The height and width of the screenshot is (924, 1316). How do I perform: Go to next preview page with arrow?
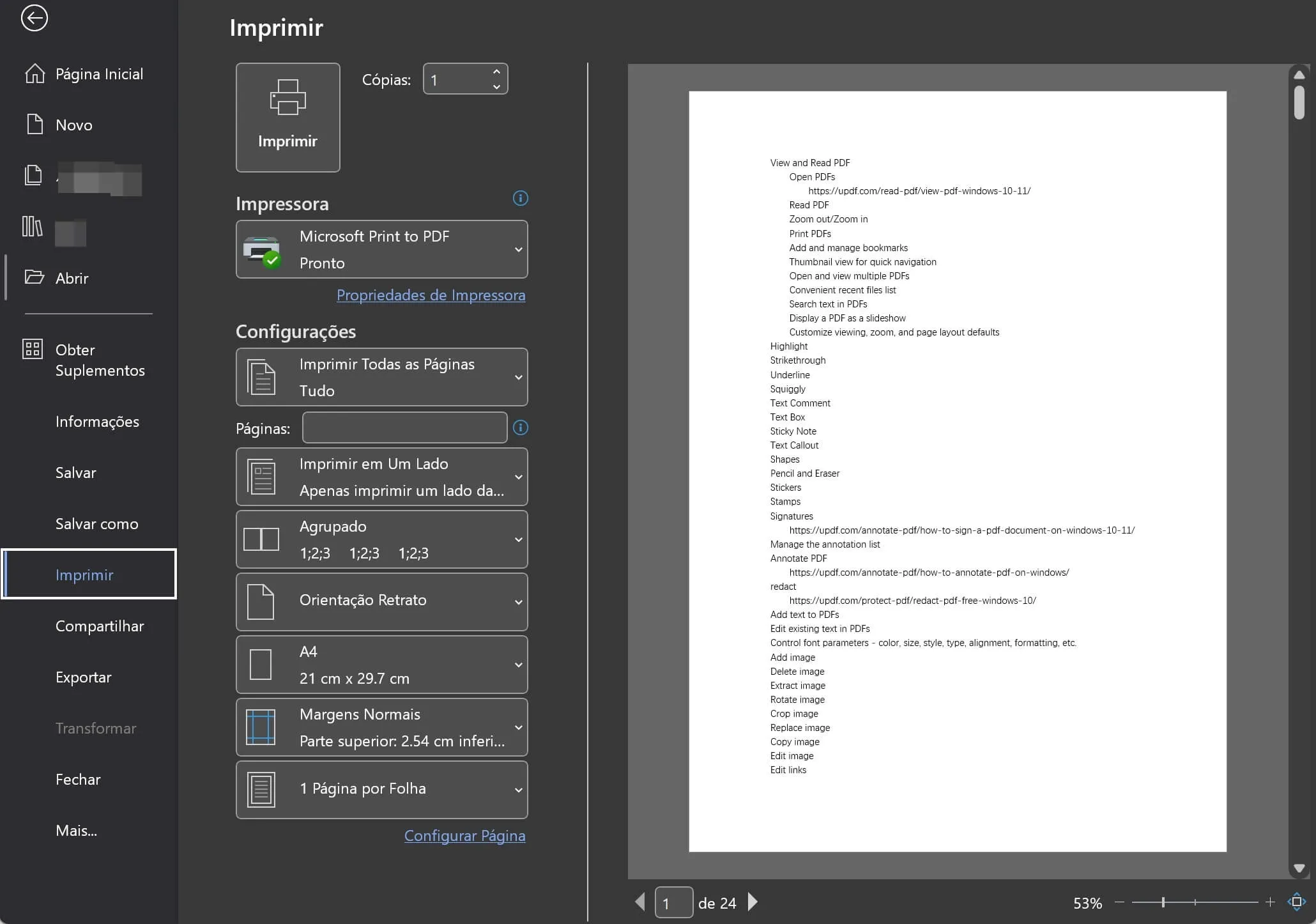point(753,902)
